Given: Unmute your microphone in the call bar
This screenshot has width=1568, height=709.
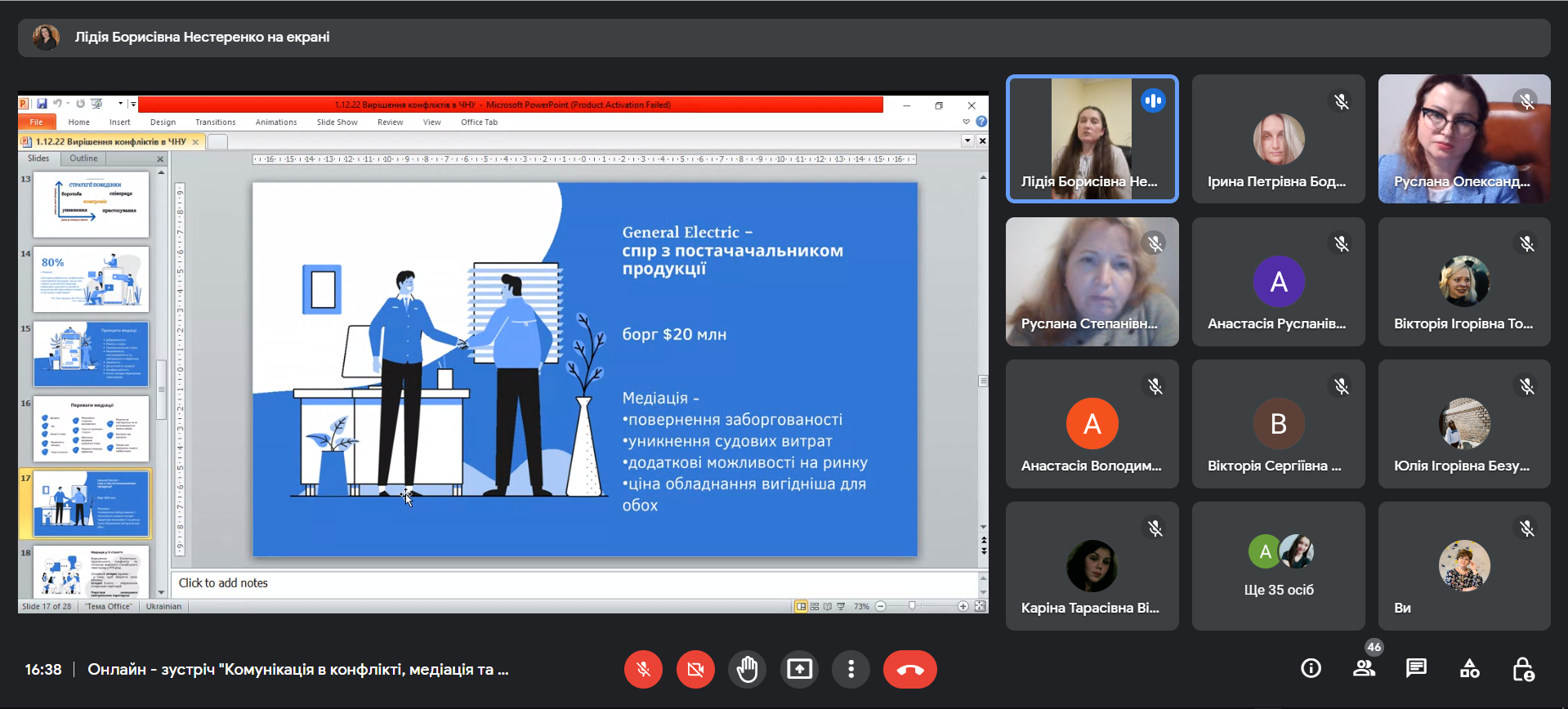Looking at the screenshot, I should coord(643,670).
